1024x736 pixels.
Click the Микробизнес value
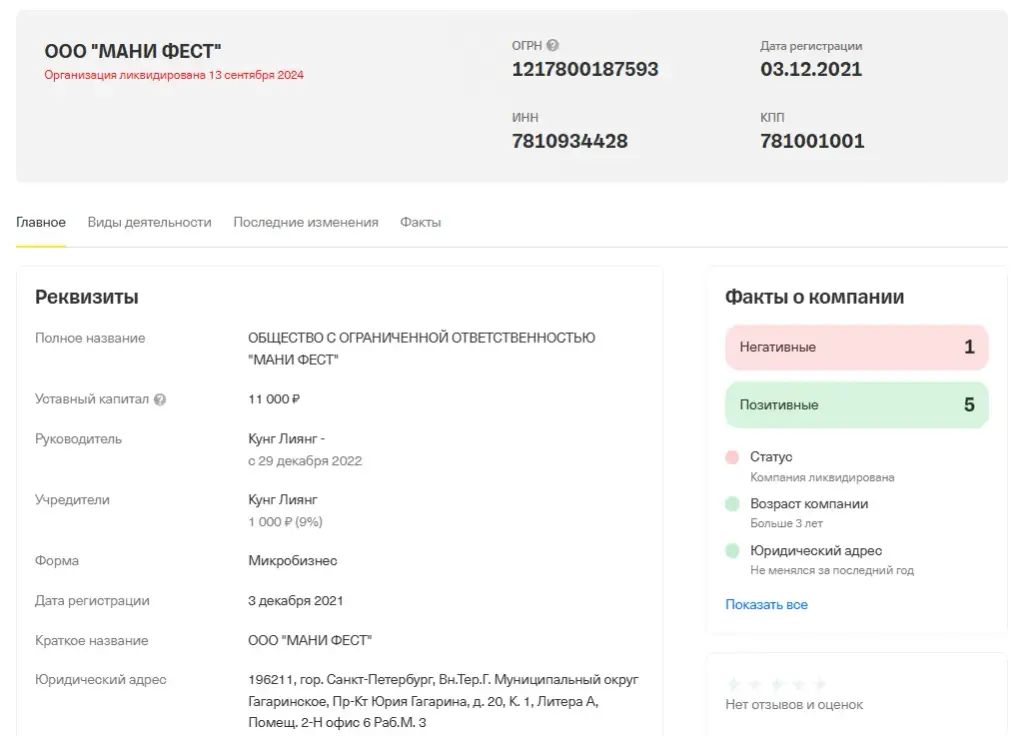pos(293,560)
